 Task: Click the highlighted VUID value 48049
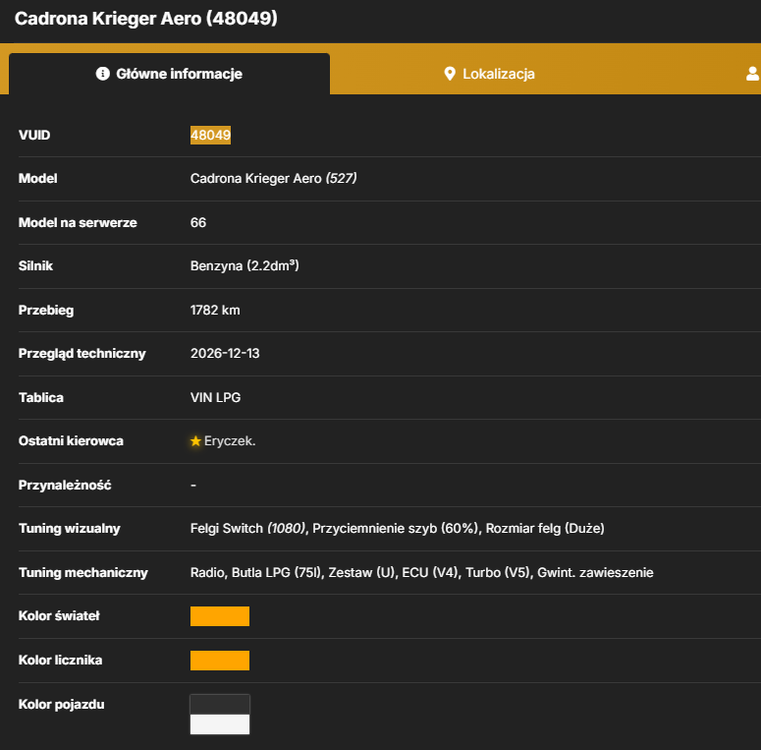tap(211, 135)
